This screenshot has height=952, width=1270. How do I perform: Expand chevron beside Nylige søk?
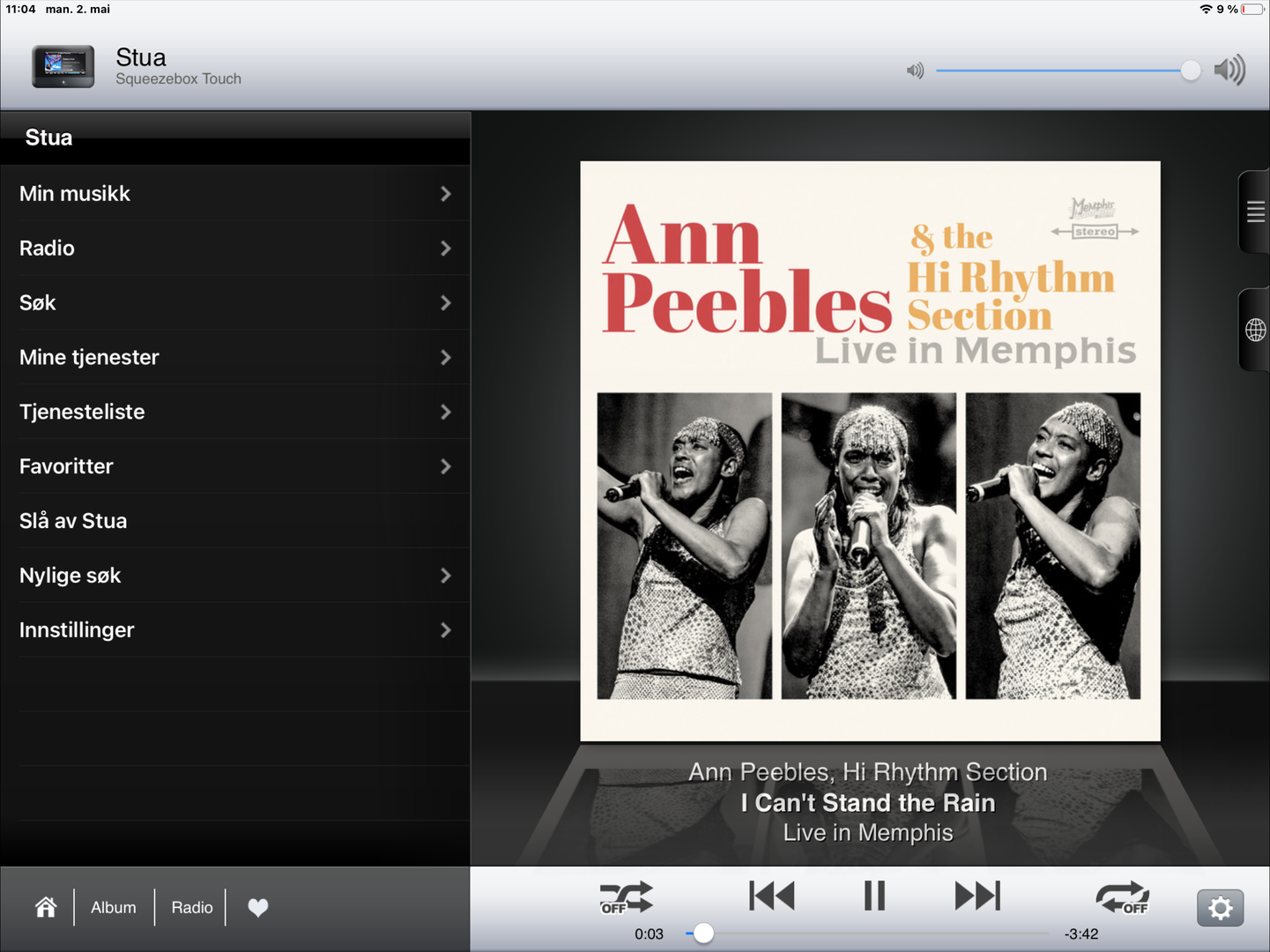coord(446,576)
